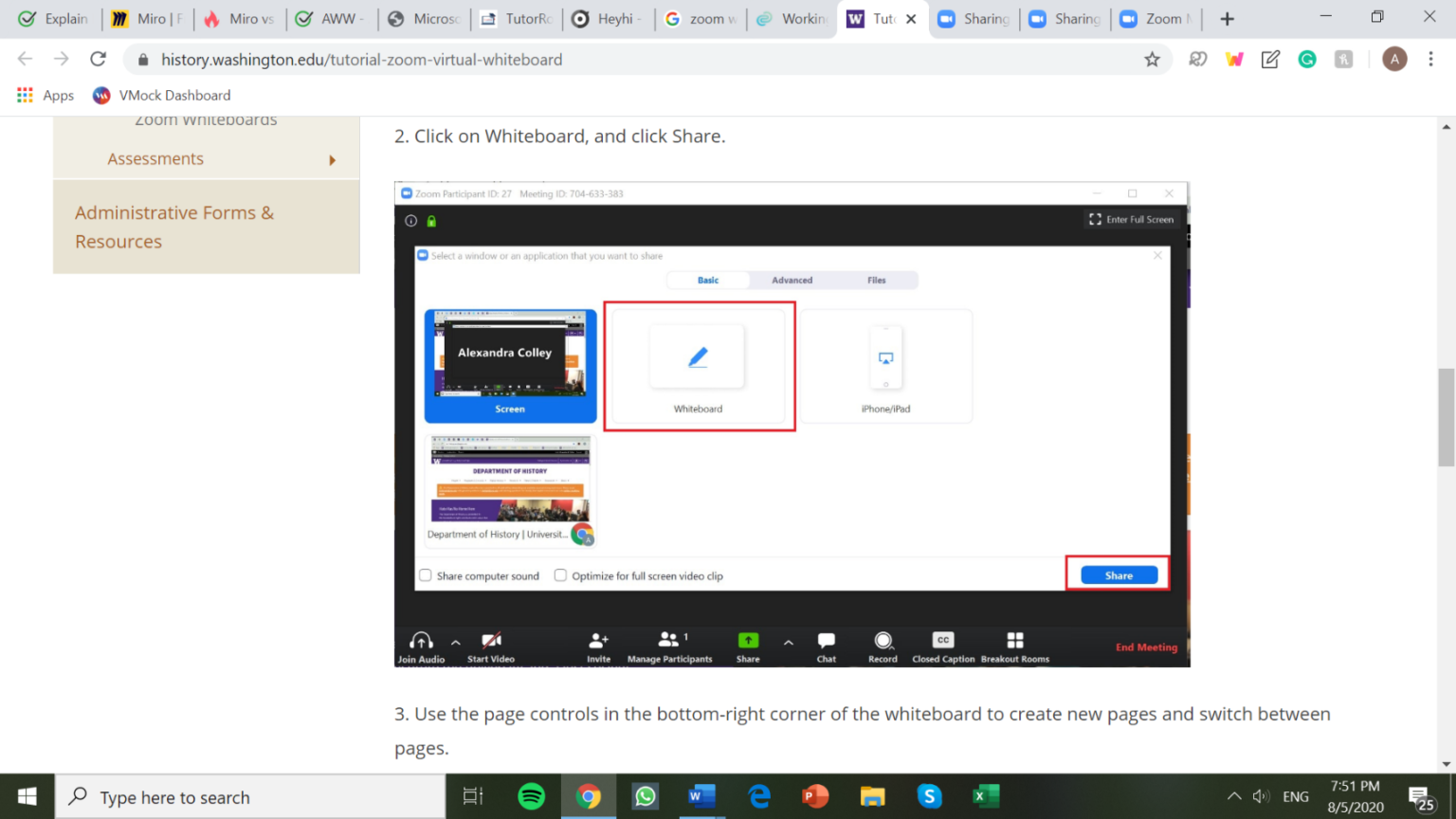Check the Share computer sound box
The image size is (1456, 819).
(426, 575)
